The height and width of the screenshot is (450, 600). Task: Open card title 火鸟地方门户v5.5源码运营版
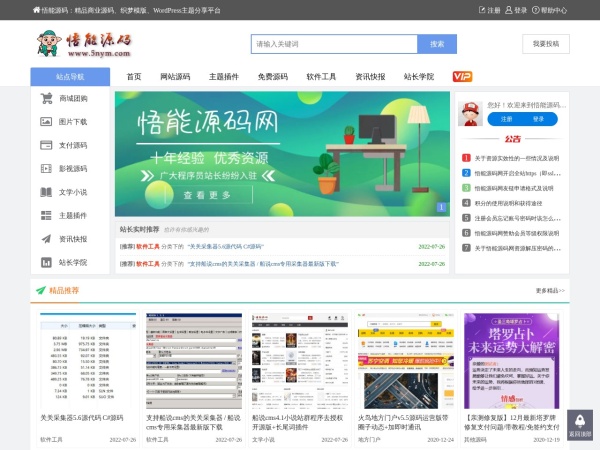tap(403, 422)
